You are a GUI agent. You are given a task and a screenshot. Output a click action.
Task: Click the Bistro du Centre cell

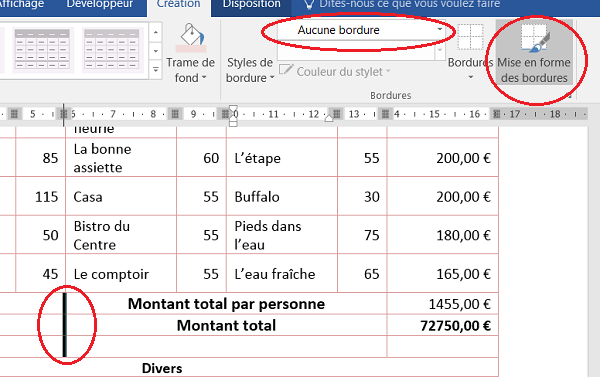point(121,235)
